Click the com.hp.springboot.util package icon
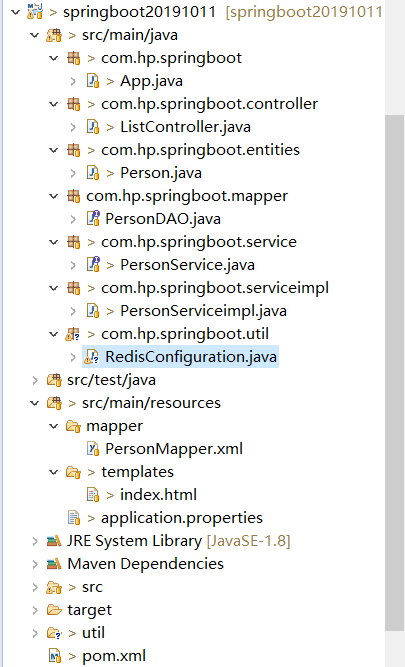 tap(73, 334)
